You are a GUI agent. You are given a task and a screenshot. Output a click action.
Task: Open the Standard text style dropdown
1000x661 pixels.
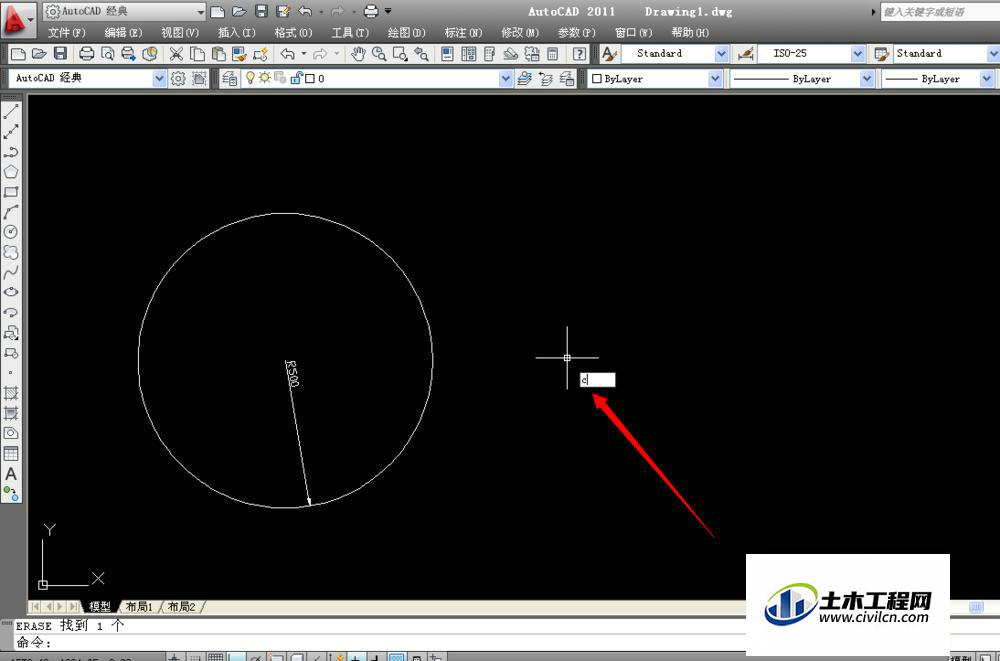(x=721, y=54)
